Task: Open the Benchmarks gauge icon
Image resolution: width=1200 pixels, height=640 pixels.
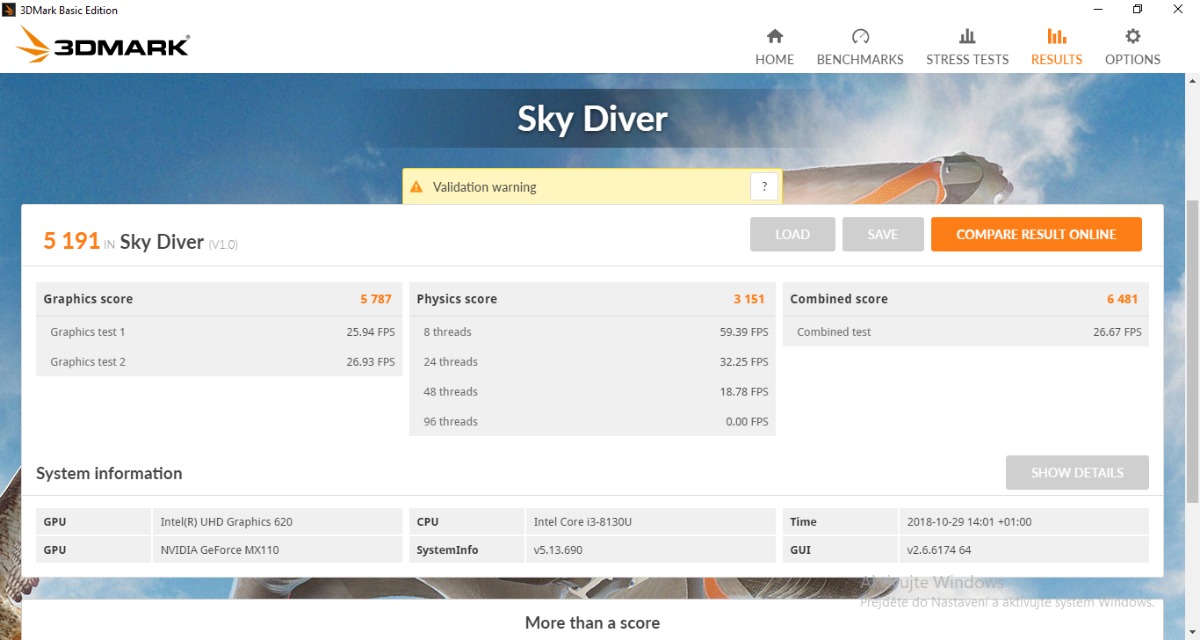Action: coord(860,37)
